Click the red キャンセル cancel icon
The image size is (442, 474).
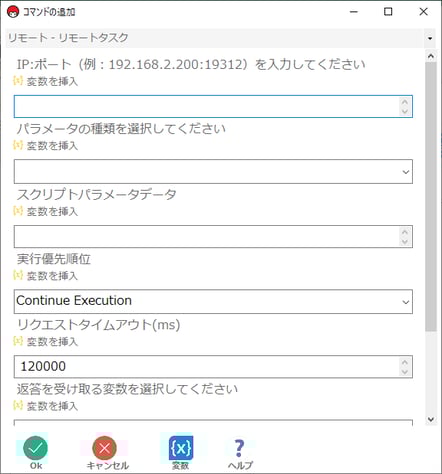104,448
